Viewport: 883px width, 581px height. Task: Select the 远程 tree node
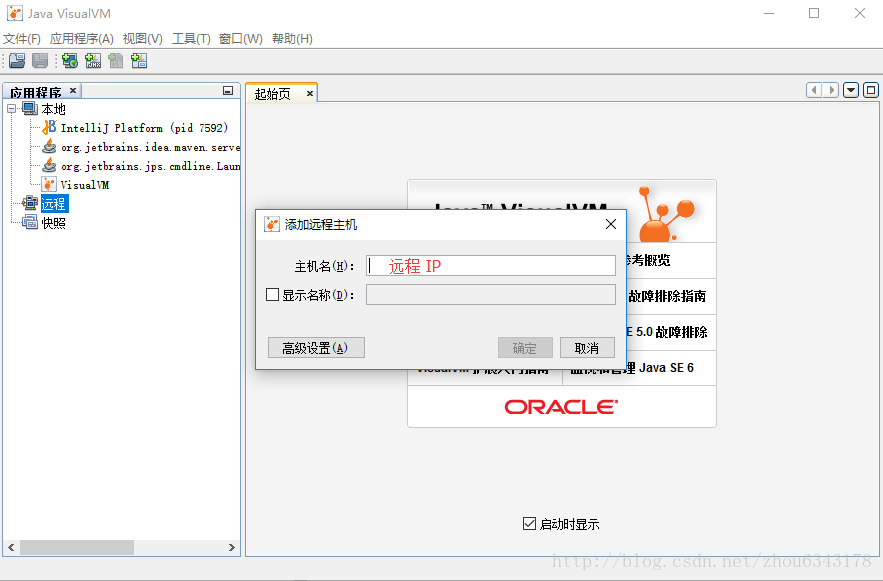tap(54, 204)
